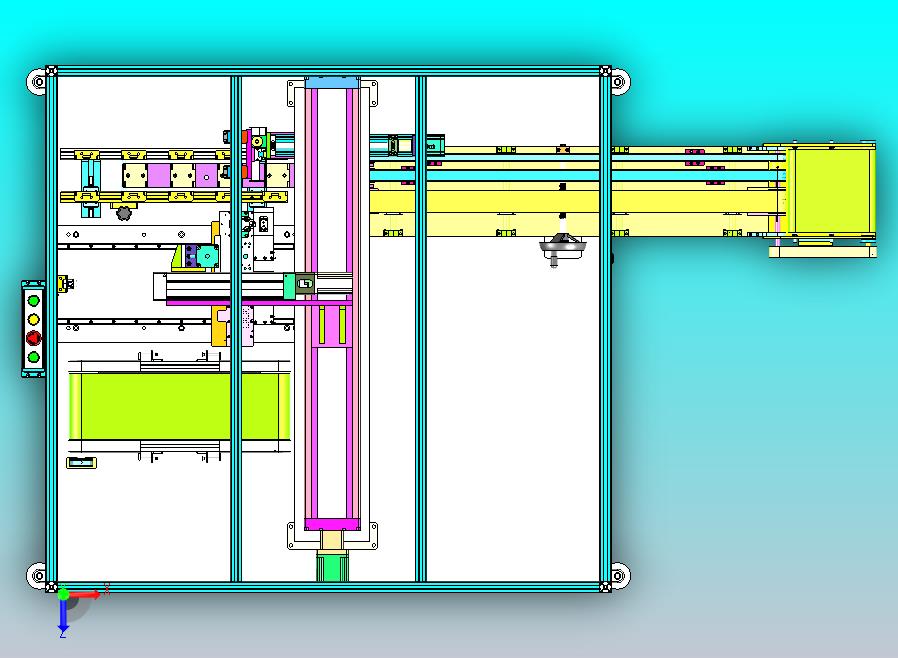Select the yellow-green box at the conveyor's far end
The height and width of the screenshot is (658, 898).
coord(831,190)
